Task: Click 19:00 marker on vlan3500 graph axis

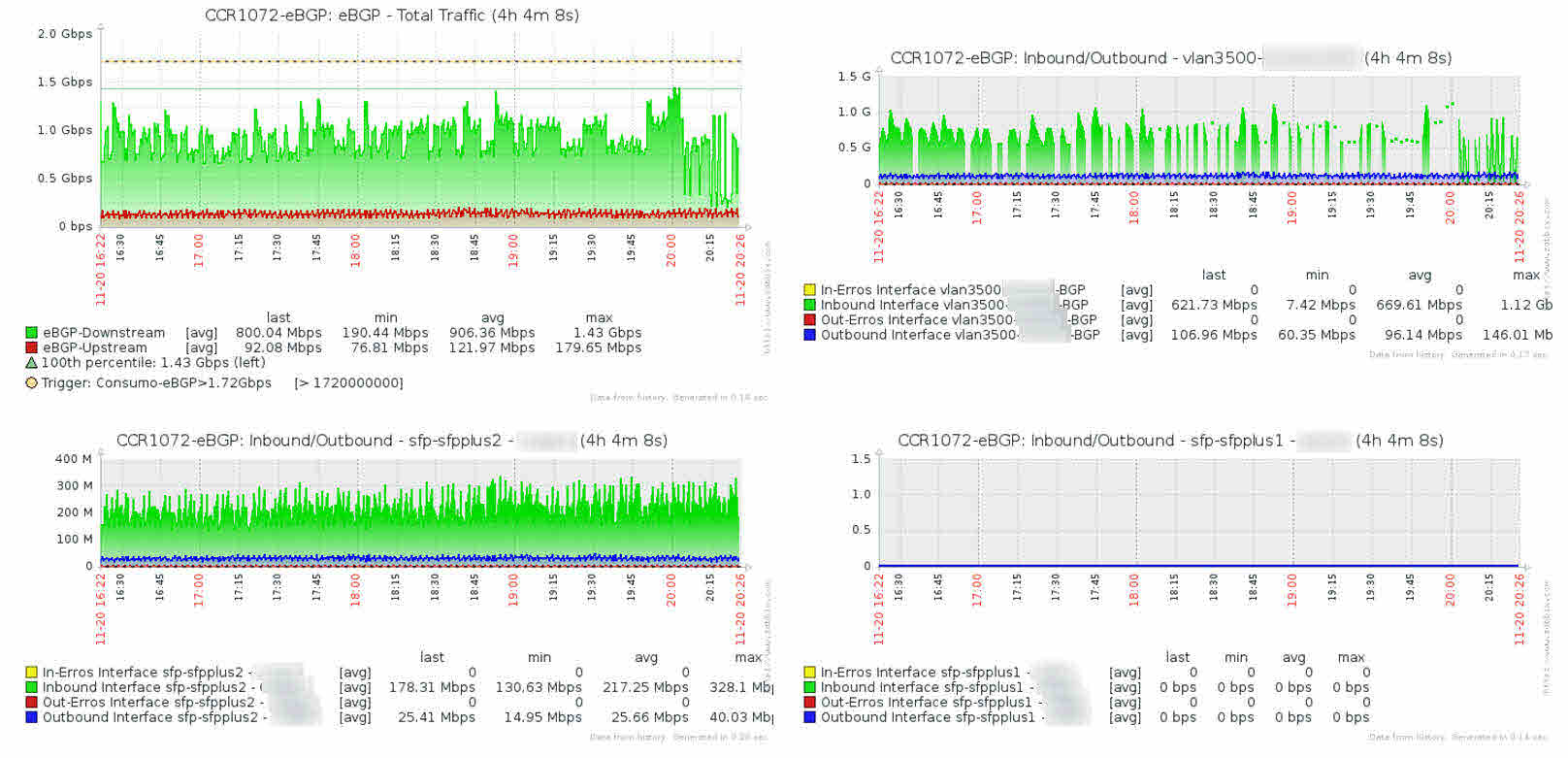Action: [1291, 208]
